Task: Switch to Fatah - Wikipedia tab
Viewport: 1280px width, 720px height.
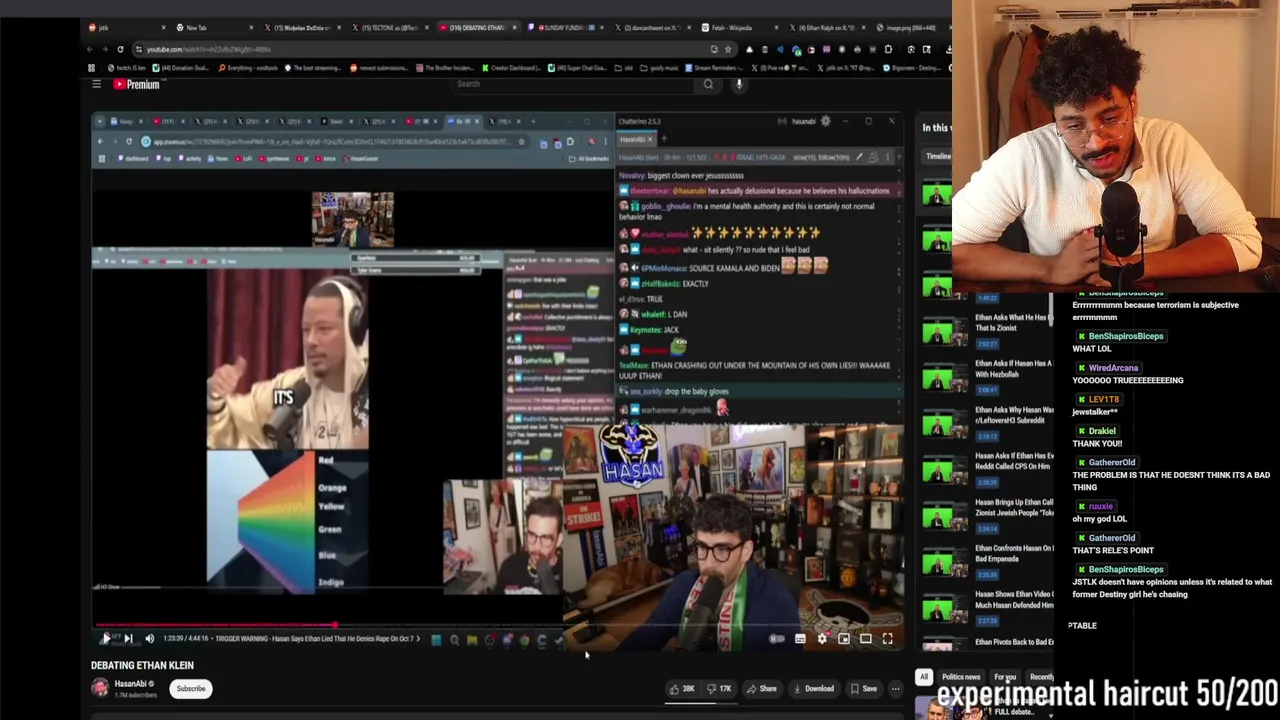Action: [740, 27]
